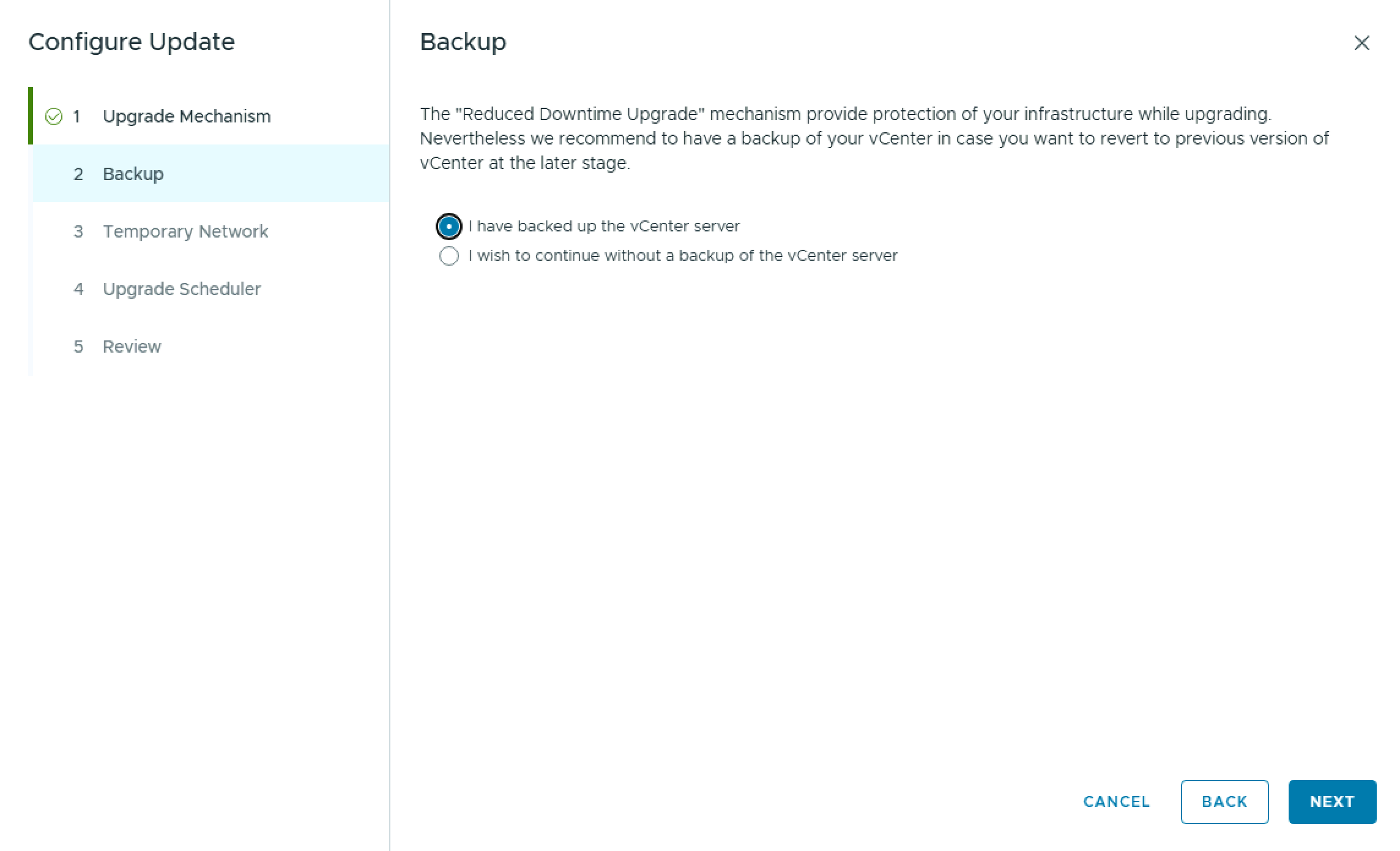Select the Backup step in the sidebar
This screenshot has width=1400, height=851.
133,174
